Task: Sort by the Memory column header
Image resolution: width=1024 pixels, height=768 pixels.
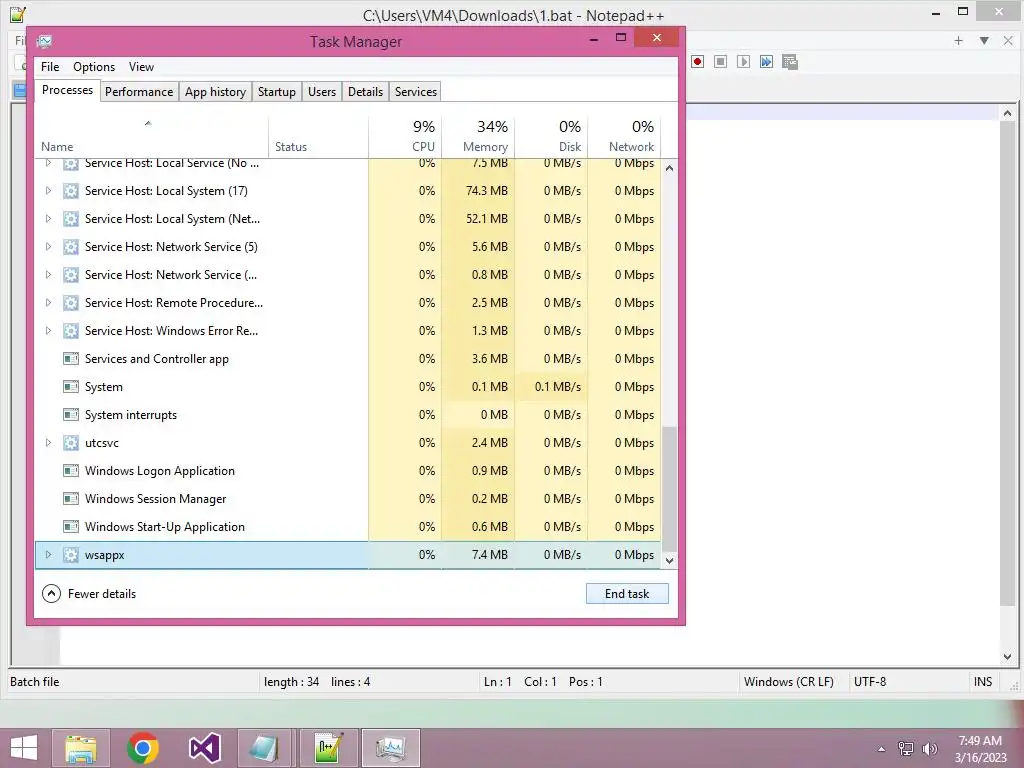Action: click(x=478, y=136)
